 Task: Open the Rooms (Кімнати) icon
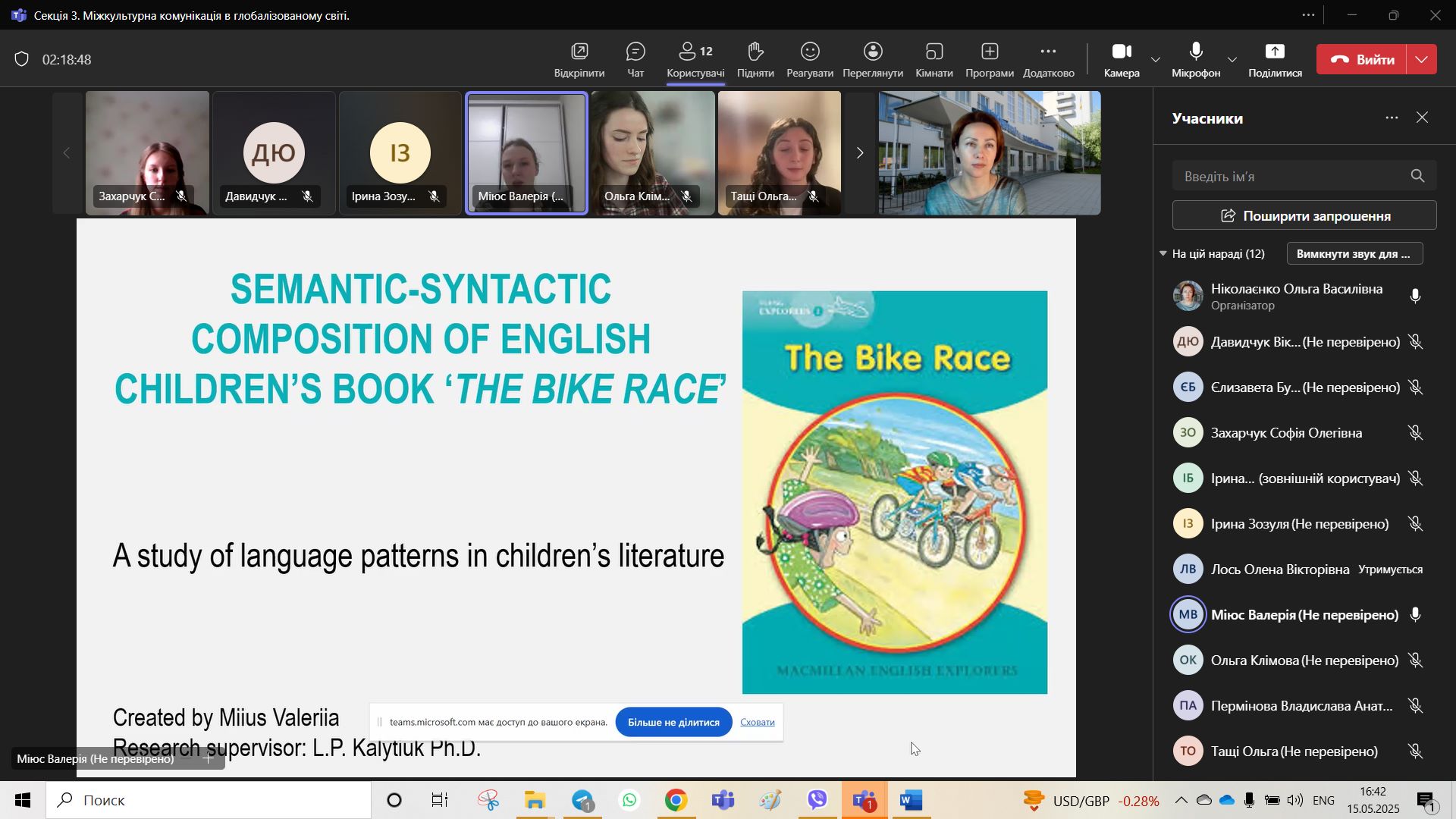[x=934, y=52]
